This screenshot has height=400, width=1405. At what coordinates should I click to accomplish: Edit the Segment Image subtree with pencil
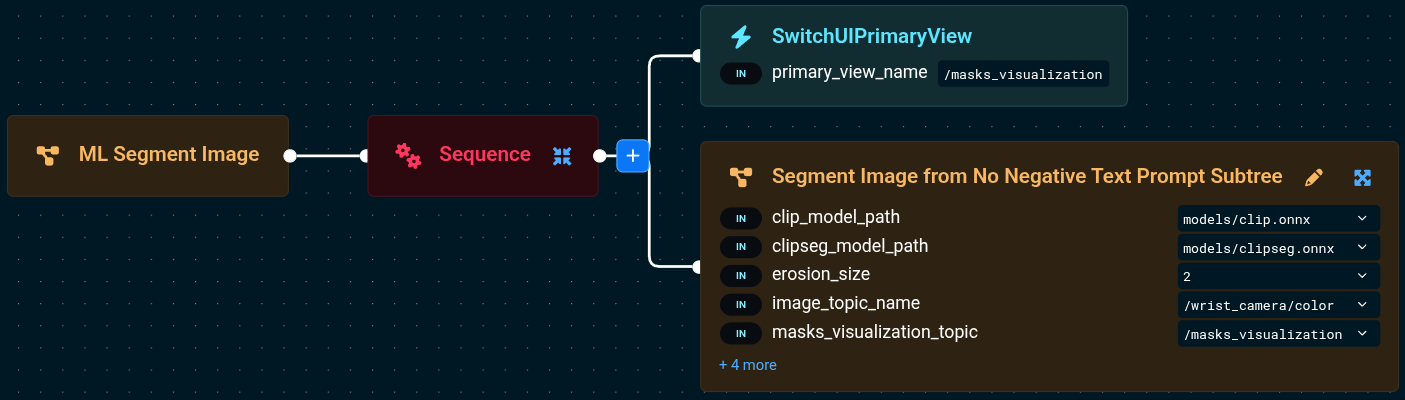click(x=1314, y=178)
